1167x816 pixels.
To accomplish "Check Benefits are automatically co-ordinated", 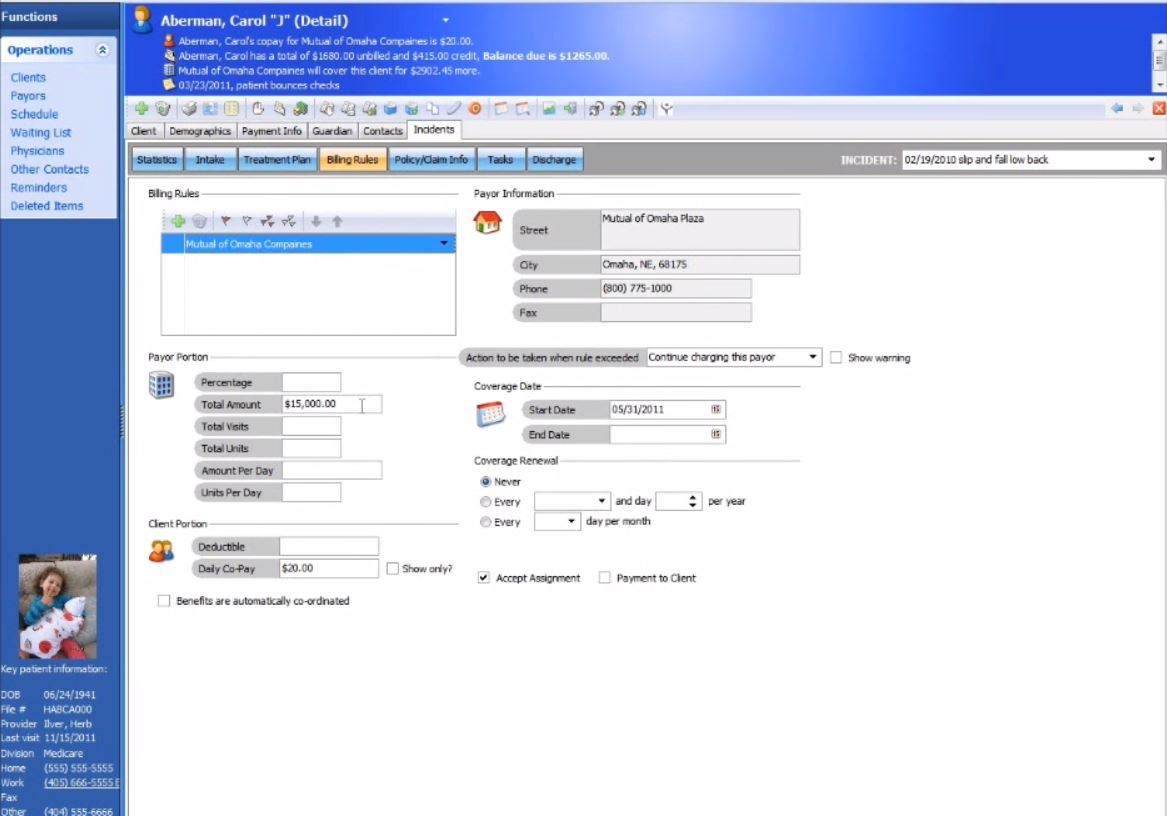I will pyautogui.click(x=164, y=600).
